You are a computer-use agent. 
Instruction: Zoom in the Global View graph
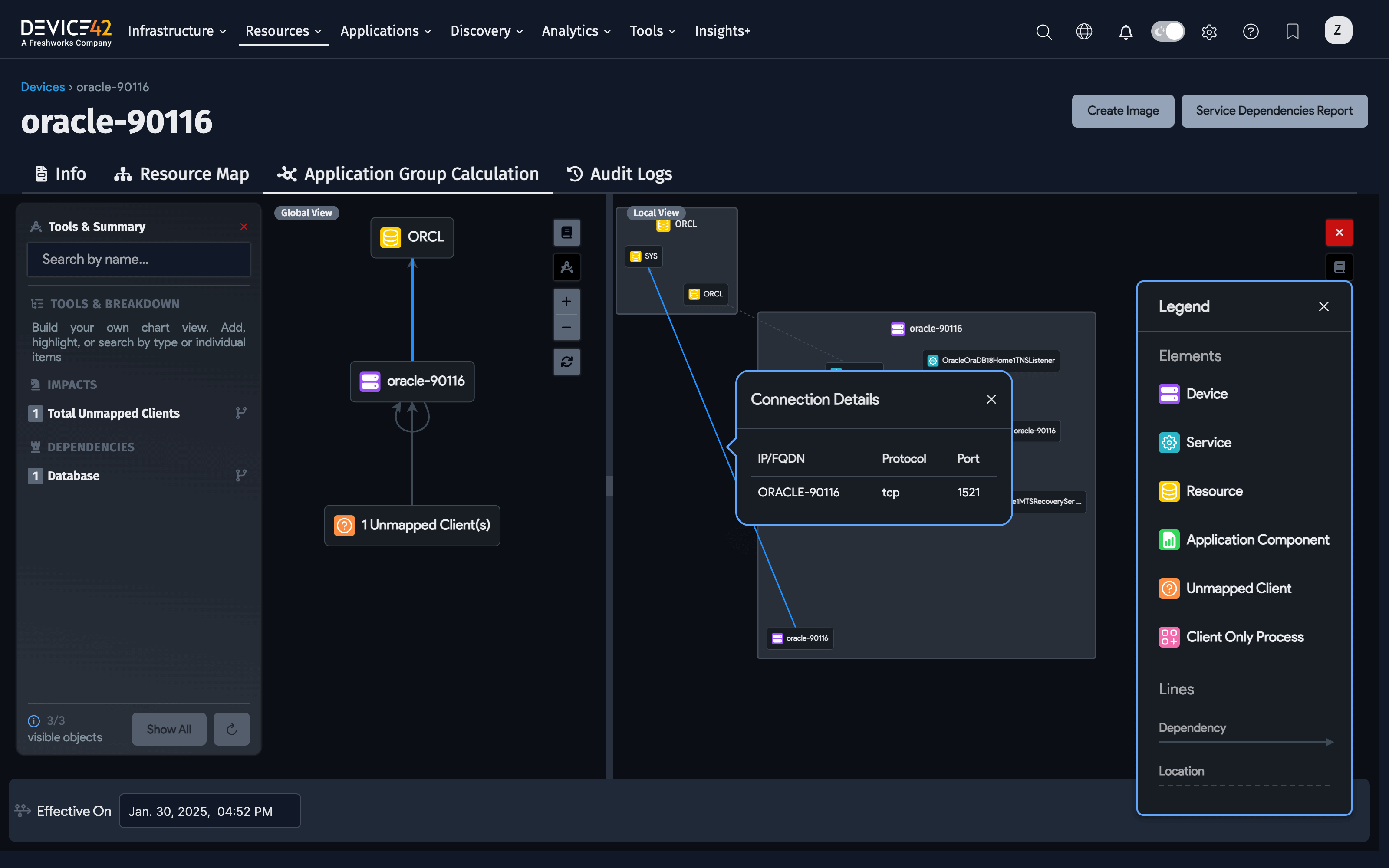[566, 302]
